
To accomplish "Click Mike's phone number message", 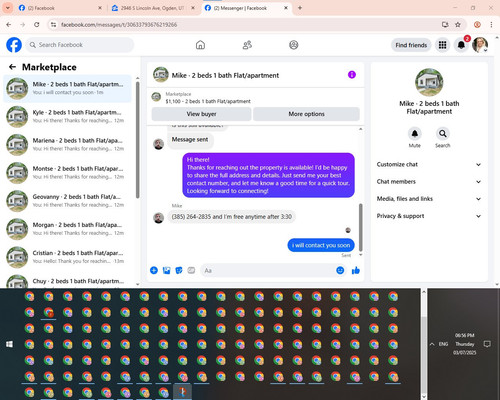I will pos(231,217).
